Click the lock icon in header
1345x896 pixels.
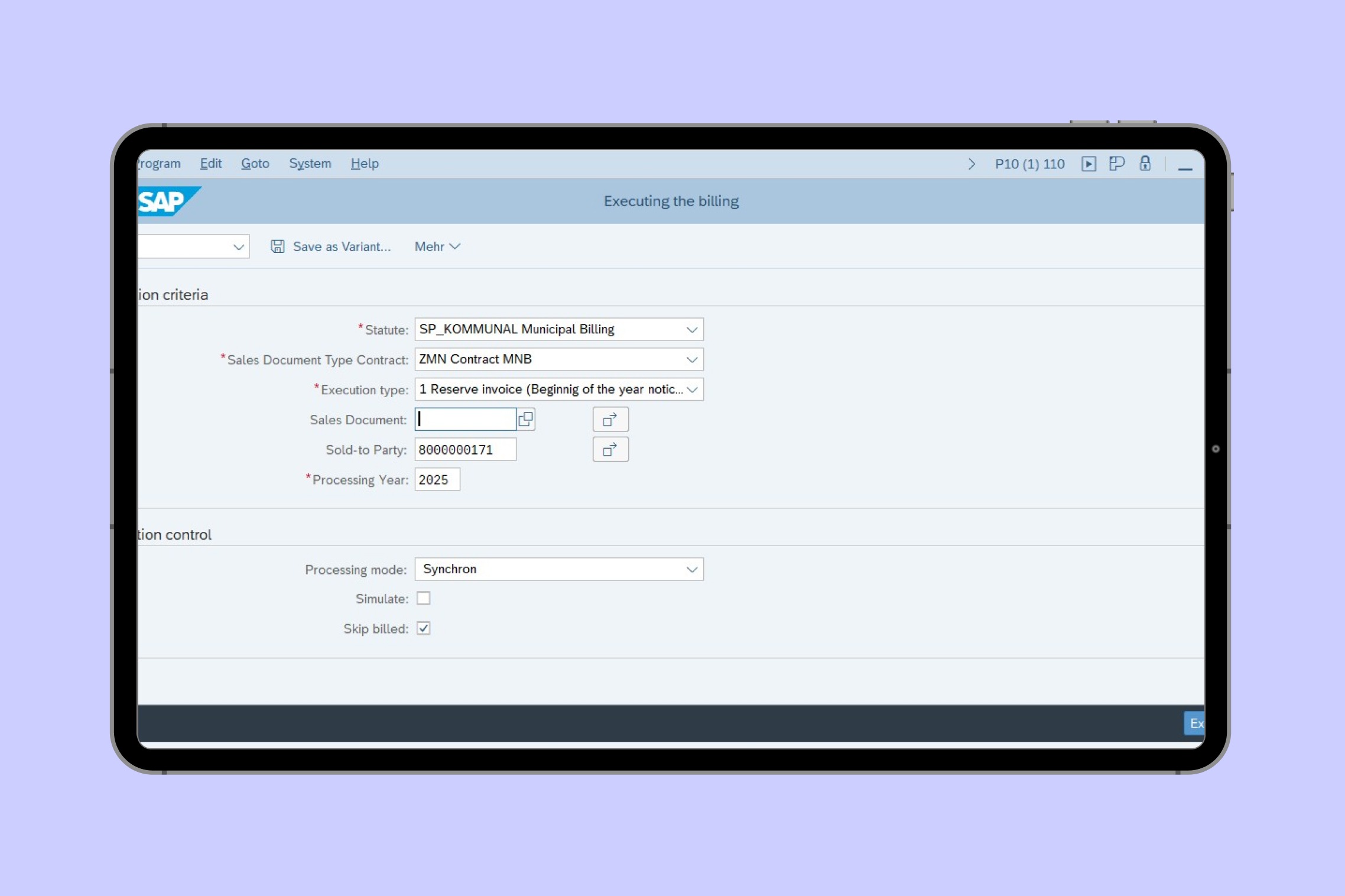tap(1145, 164)
